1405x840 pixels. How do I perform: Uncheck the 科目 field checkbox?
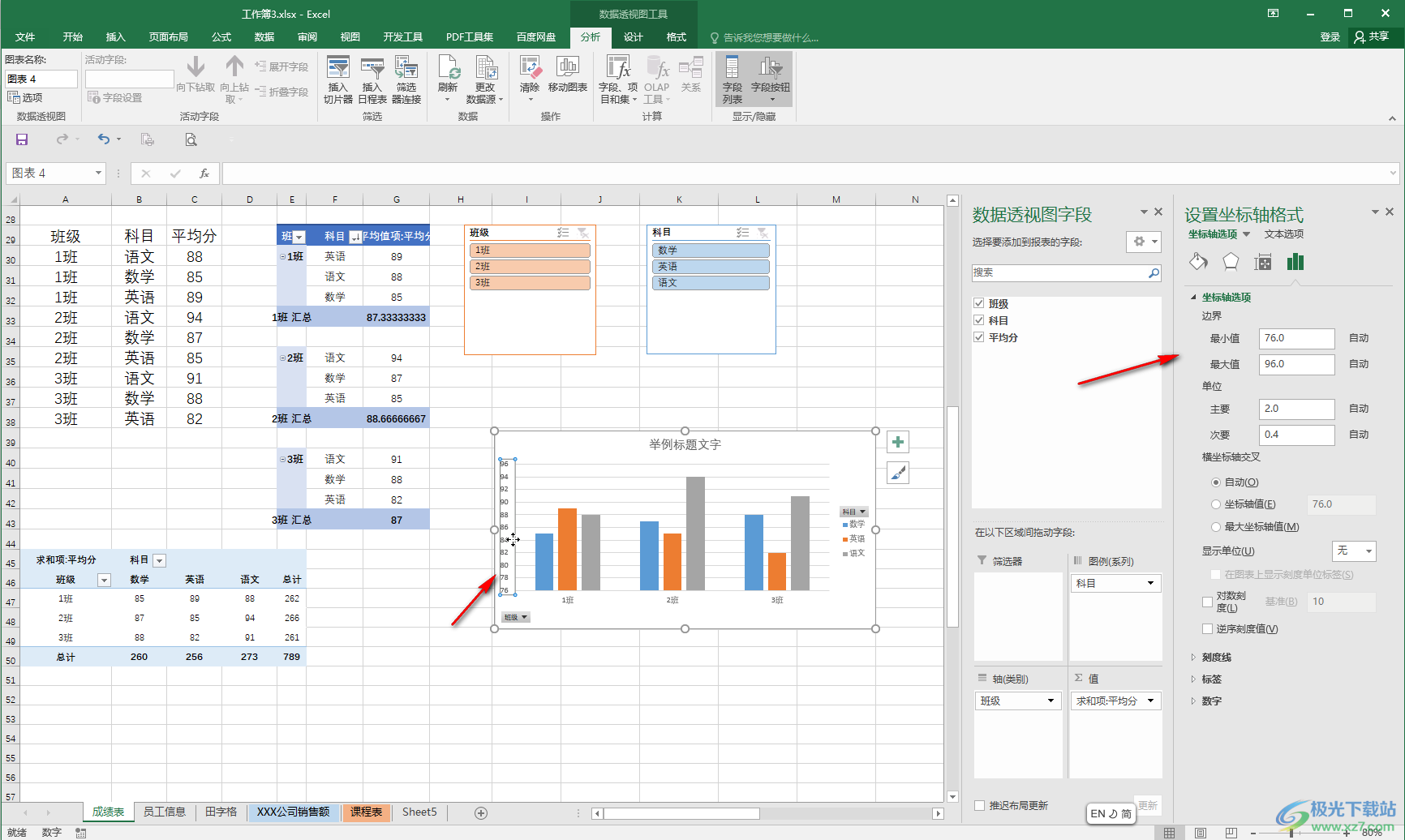click(x=979, y=320)
